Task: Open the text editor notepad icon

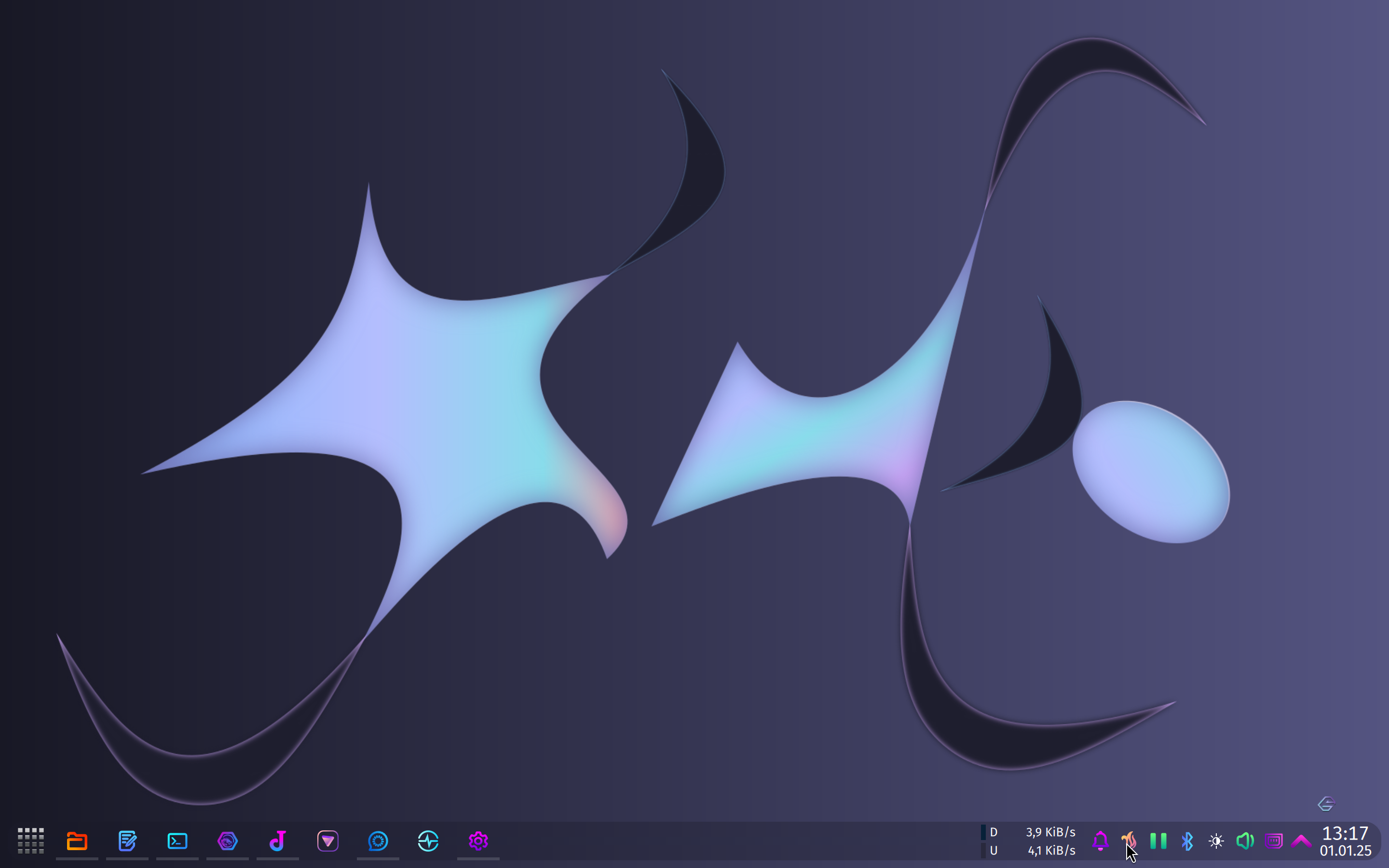Action: pos(127,841)
